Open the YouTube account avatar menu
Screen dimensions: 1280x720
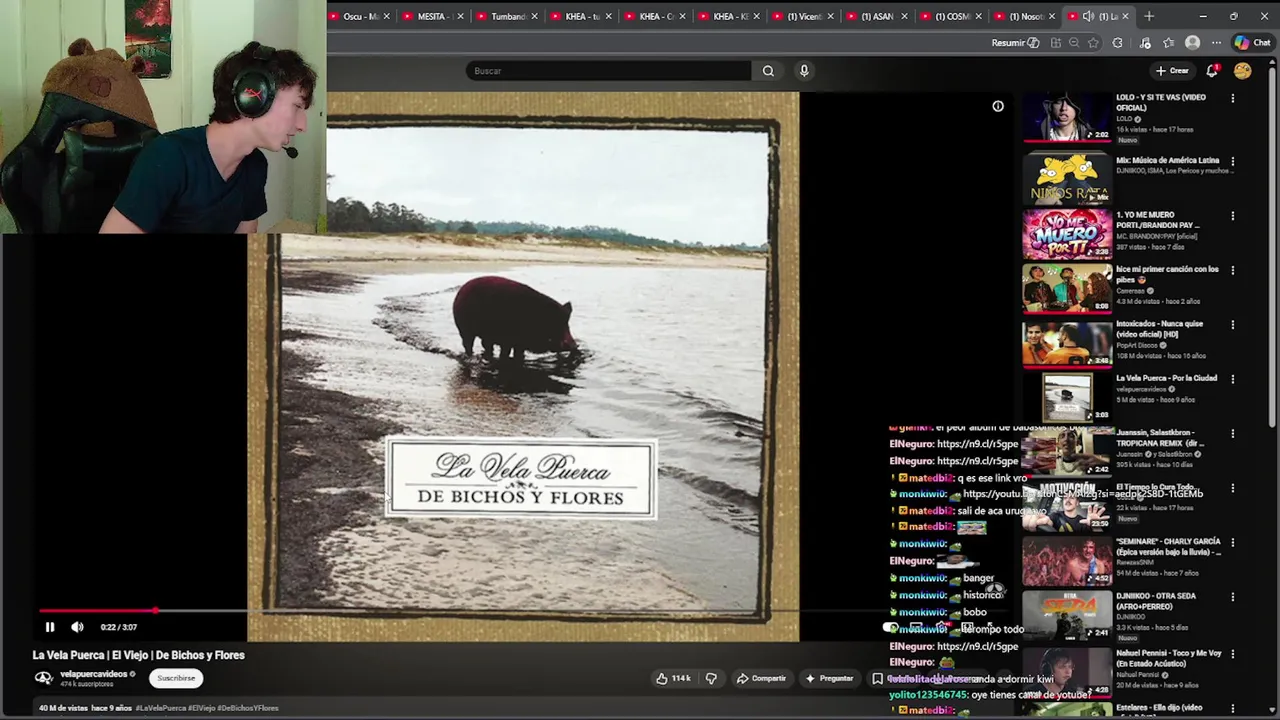1243,71
